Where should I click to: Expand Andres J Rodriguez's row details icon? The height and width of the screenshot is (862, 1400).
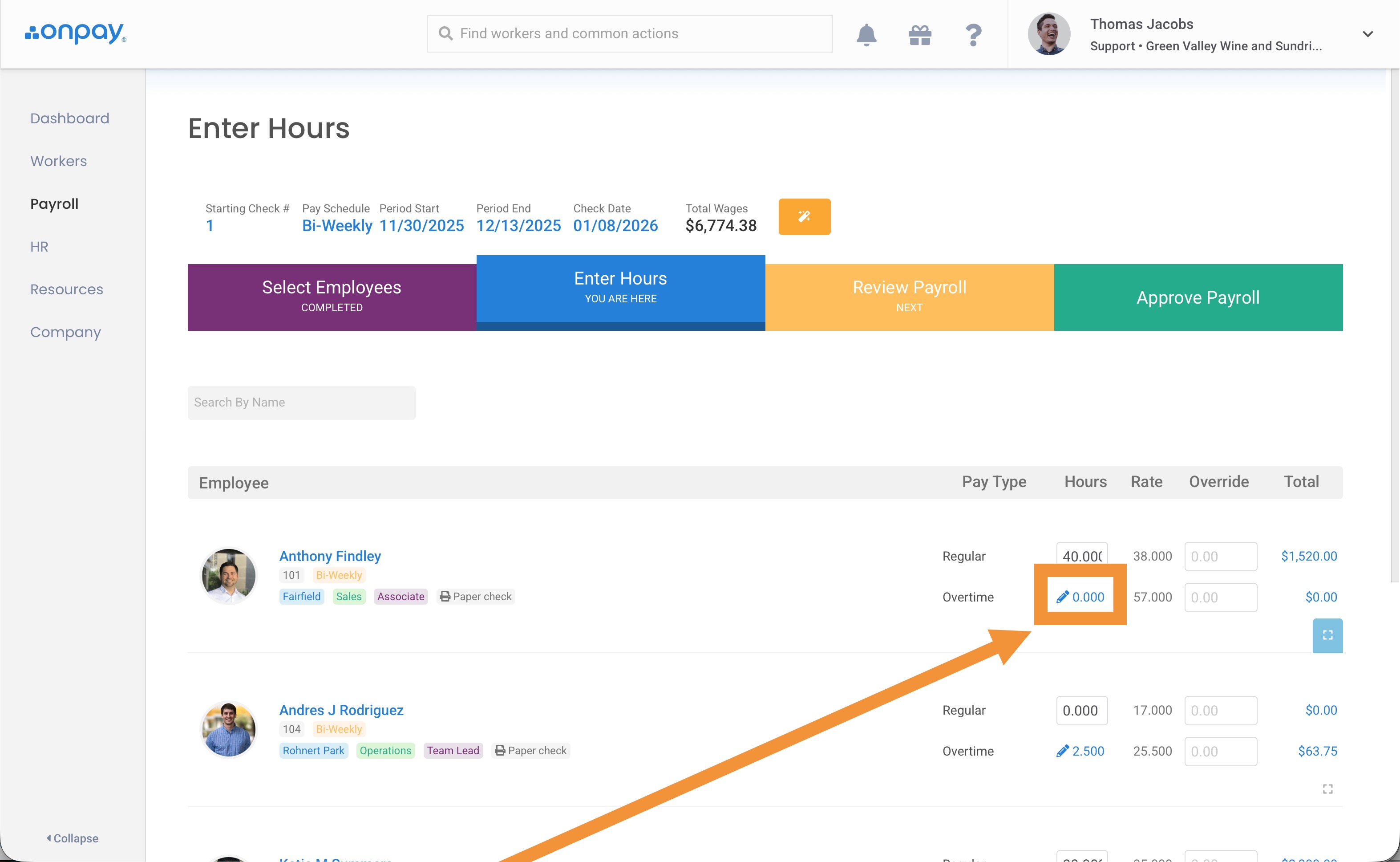(x=1327, y=789)
